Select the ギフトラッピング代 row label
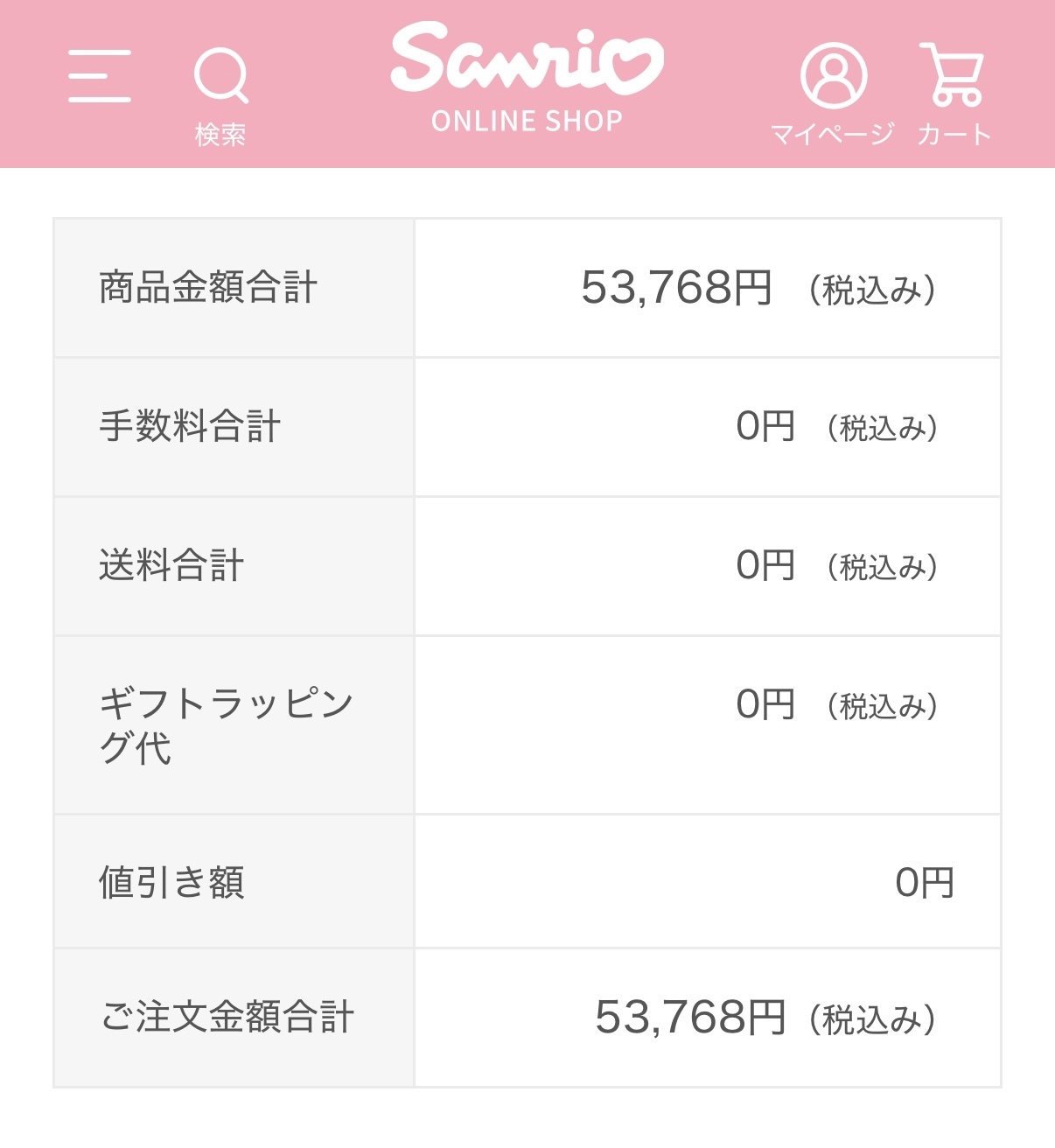Image resolution: width=1055 pixels, height=1148 pixels. [x=226, y=725]
